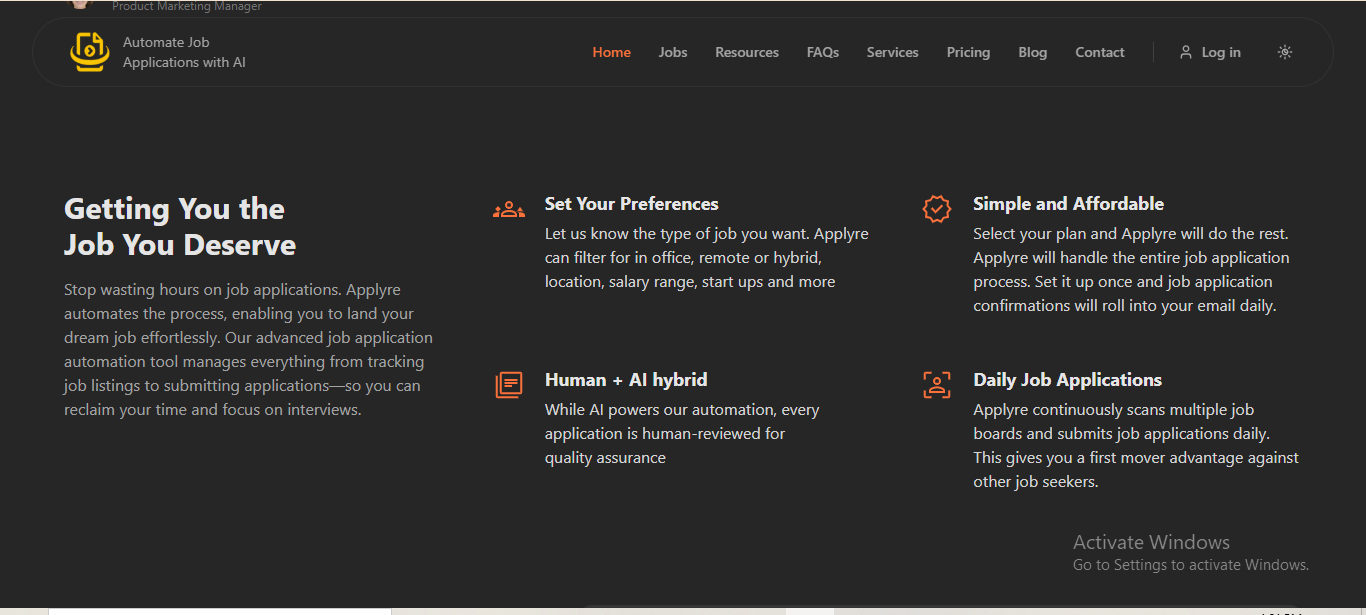The image size is (1366, 615).
Task: Switch to the Jobs navigation tab
Action: pyautogui.click(x=672, y=52)
